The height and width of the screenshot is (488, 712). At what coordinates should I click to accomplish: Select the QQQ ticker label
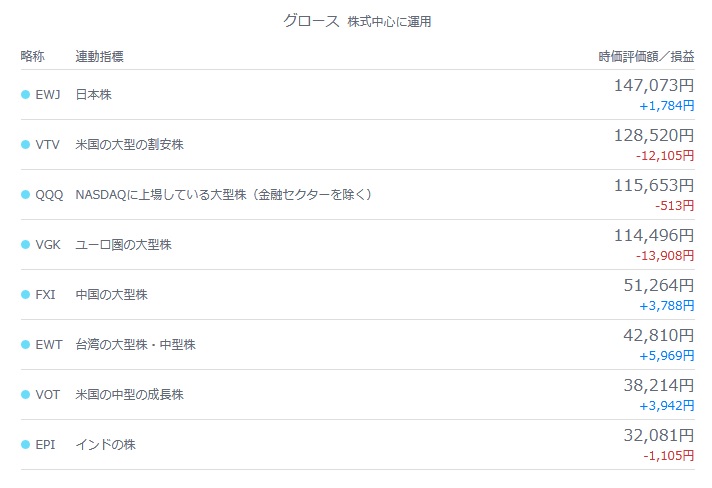pyautogui.click(x=49, y=195)
